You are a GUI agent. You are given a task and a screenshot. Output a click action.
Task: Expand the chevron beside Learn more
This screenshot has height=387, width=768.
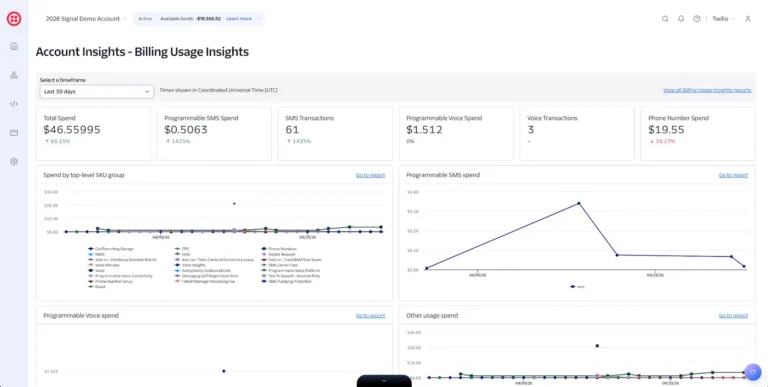coord(260,19)
